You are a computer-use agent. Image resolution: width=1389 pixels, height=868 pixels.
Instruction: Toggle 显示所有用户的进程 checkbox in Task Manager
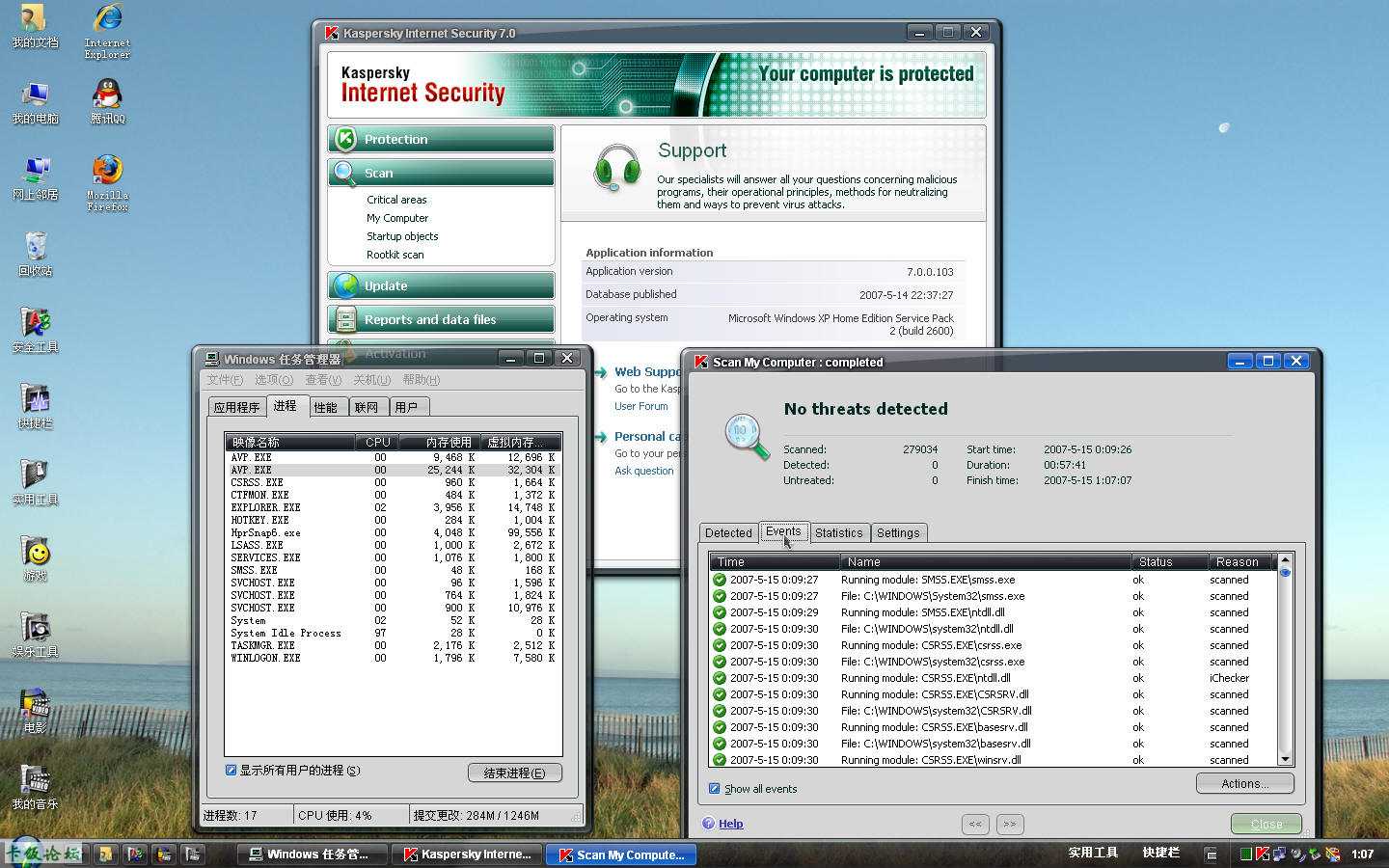(231, 770)
